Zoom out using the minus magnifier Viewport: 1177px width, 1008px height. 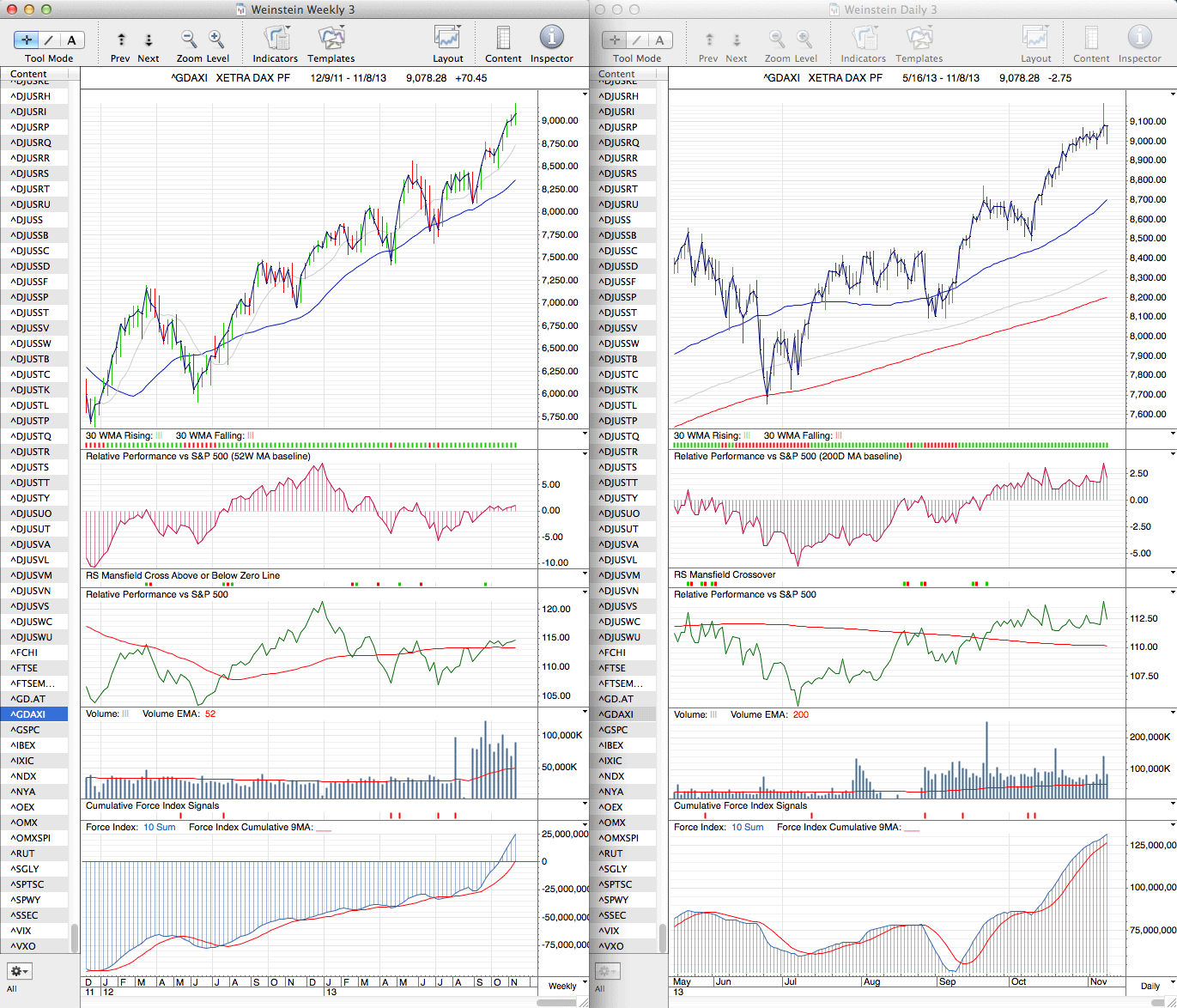pyautogui.click(x=188, y=39)
